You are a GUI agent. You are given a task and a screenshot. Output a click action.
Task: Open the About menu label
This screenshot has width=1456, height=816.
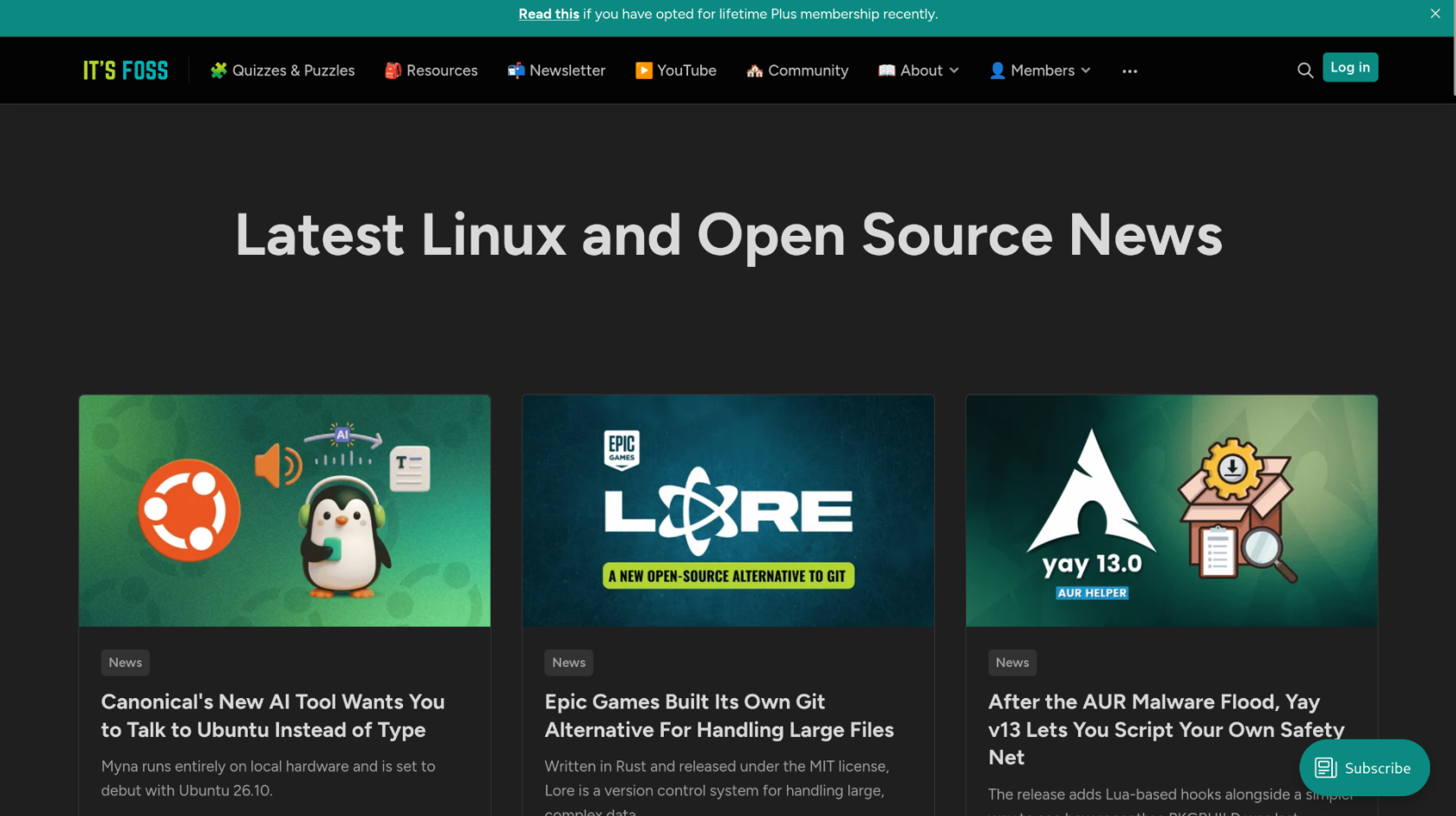point(921,70)
